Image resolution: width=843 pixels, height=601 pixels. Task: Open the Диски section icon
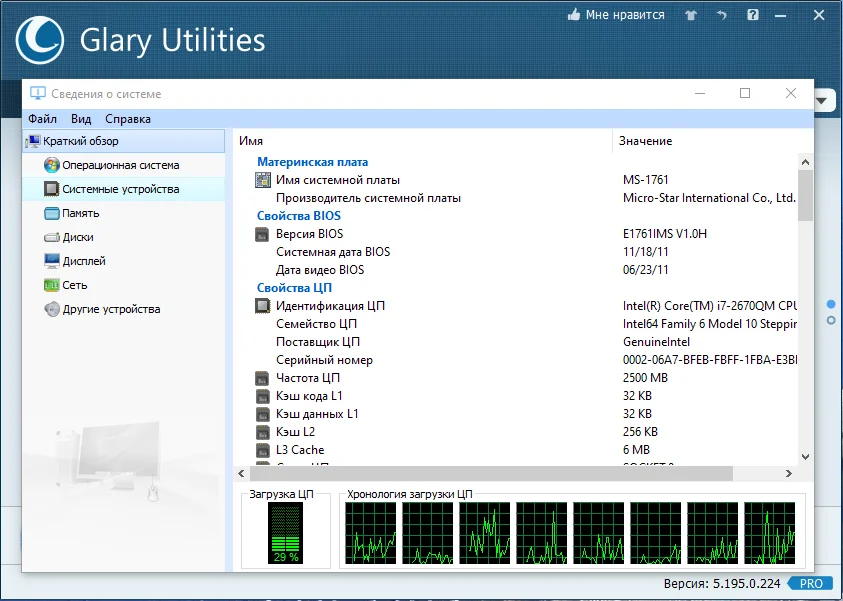(x=52, y=237)
